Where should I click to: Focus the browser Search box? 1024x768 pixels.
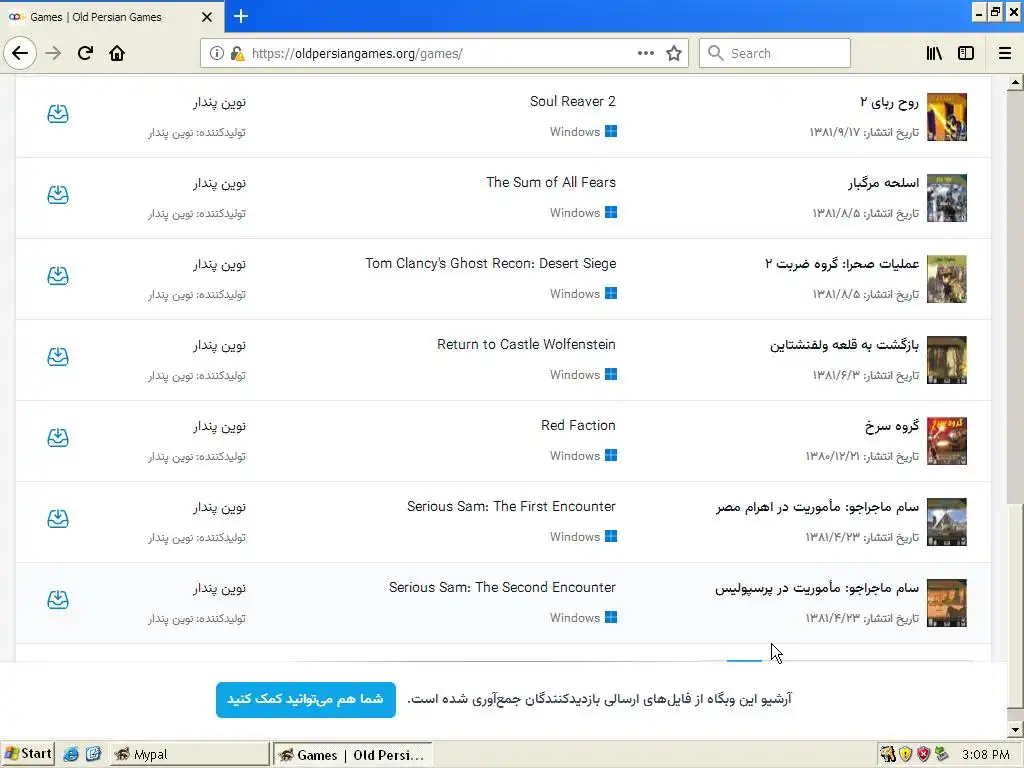[x=775, y=53]
